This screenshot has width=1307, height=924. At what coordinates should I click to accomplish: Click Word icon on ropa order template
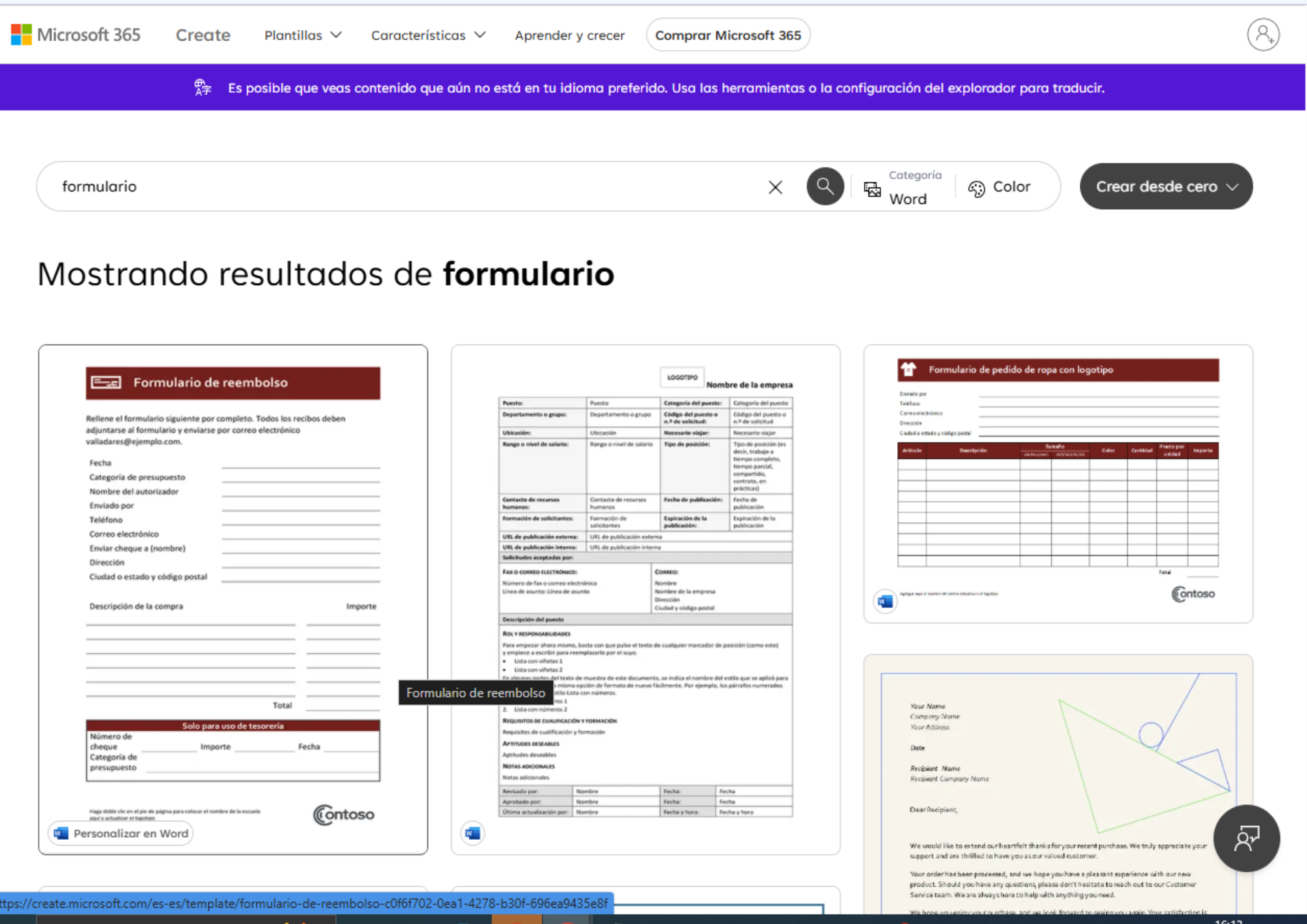(x=885, y=601)
